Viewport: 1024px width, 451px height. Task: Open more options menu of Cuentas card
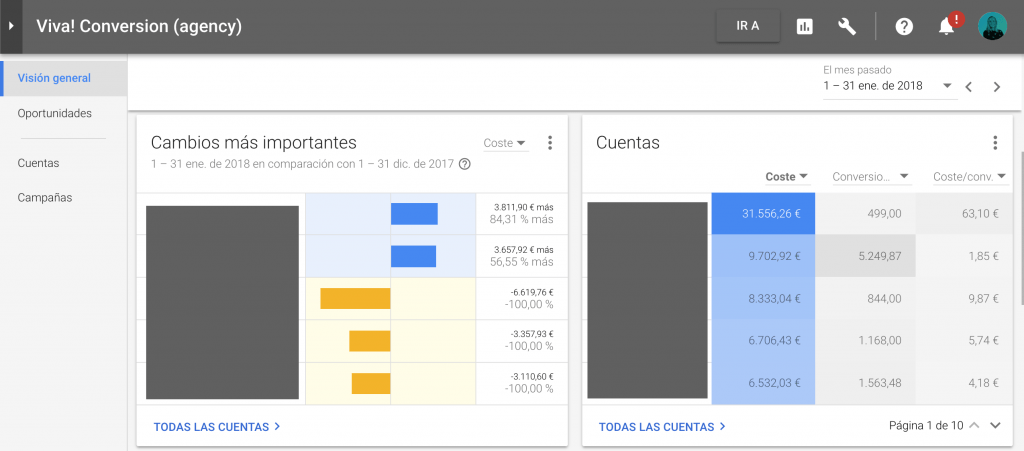pyautogui.click(x=995, y=143)
